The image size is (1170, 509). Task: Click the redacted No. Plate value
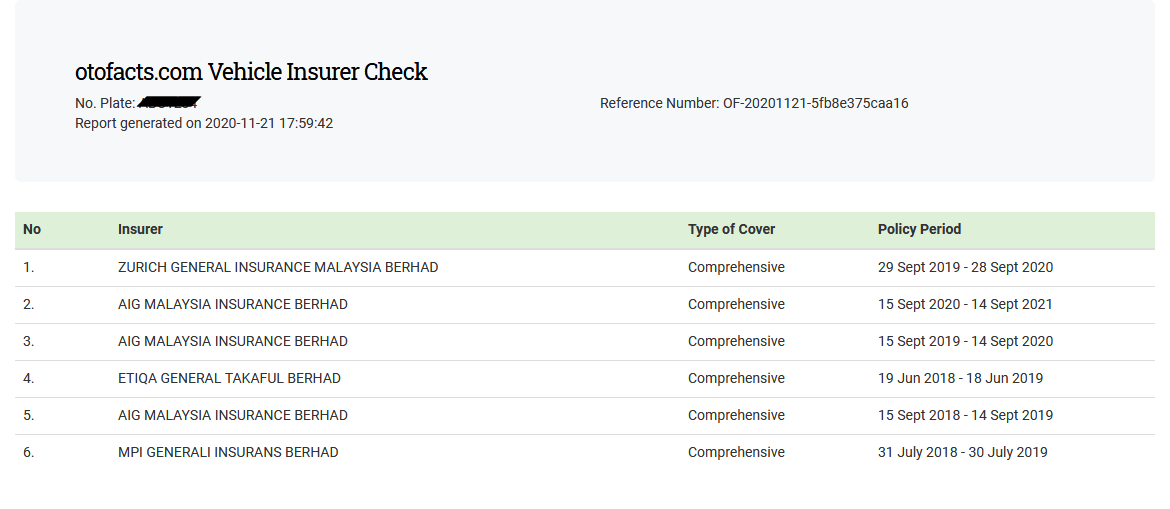coord(169,103)
